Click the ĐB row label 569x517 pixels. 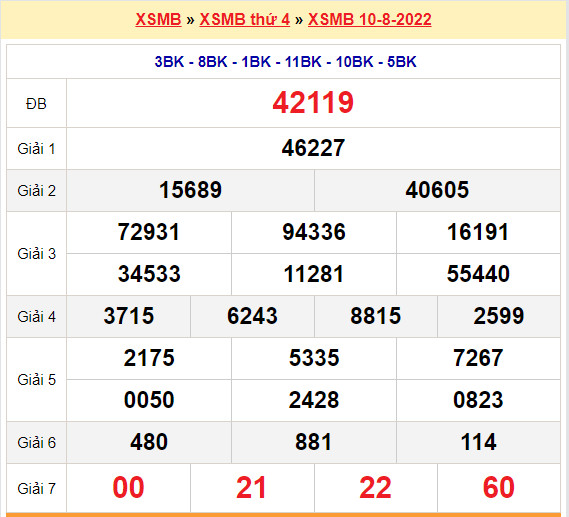click(x=36, y=104)
